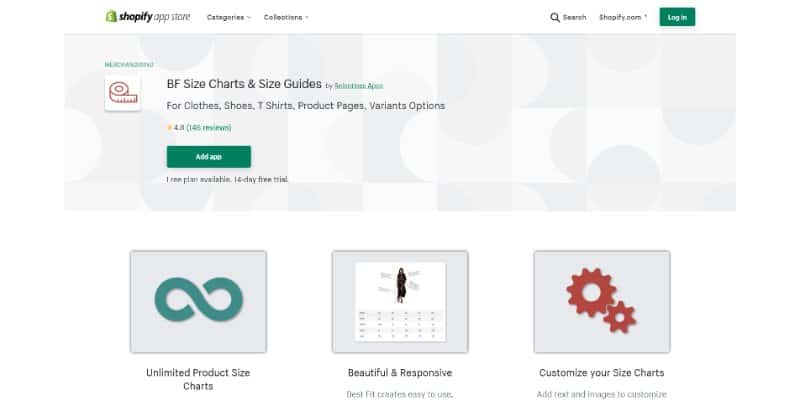Click the Log in button

(677, 17)
